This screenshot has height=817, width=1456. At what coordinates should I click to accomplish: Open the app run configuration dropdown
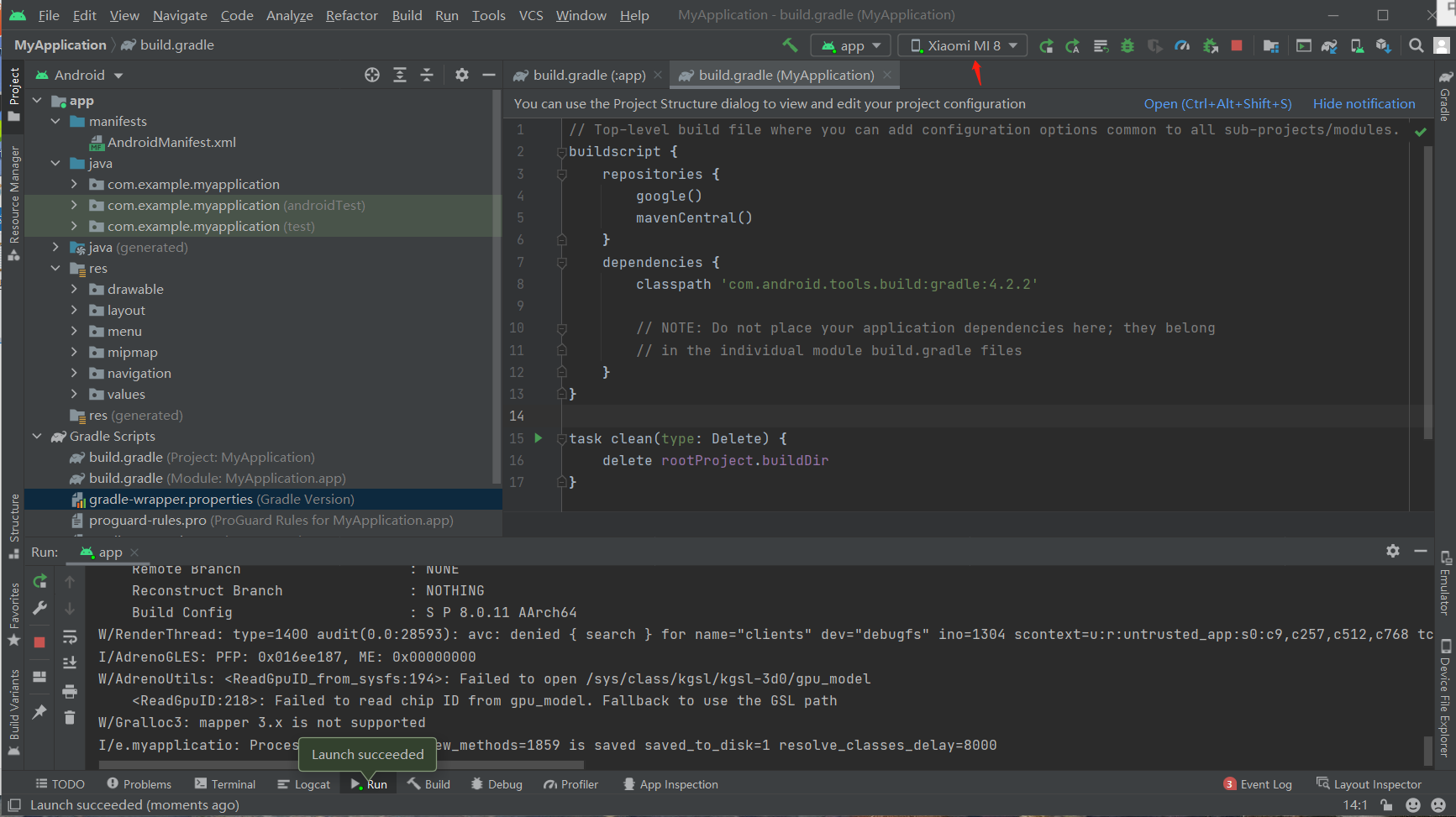click(x=850, y=45)
